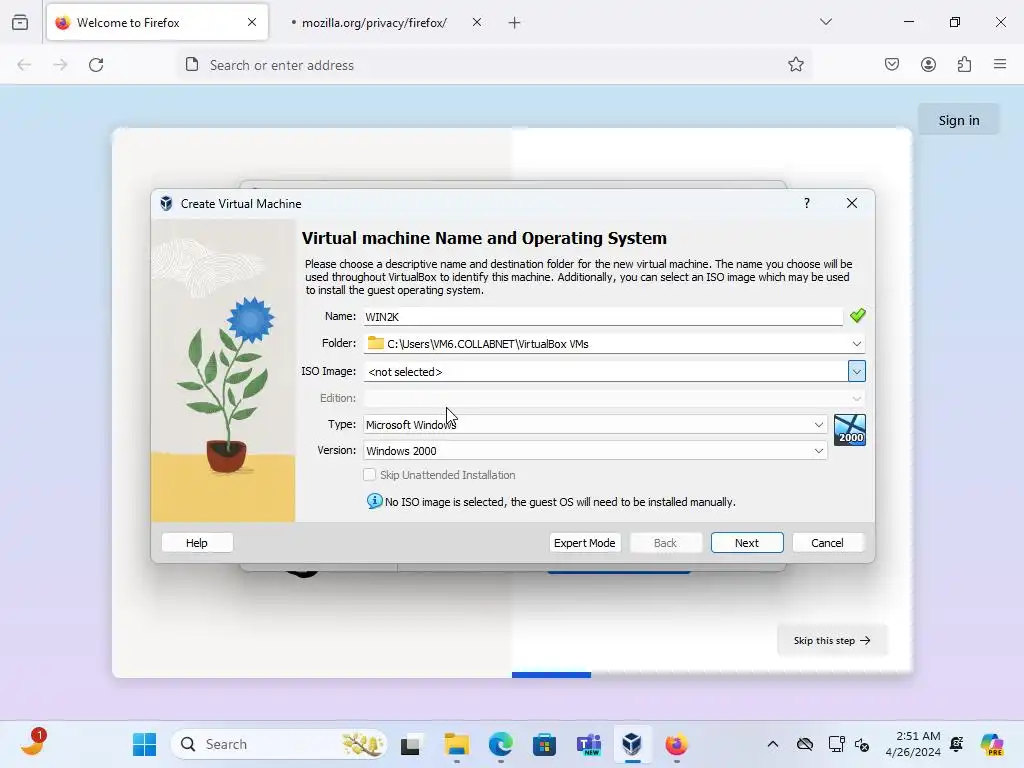Open the Firefox hamburger application menu
Image resolution: width=1024 pixels, height=768 pixels.
point(1000,64)
